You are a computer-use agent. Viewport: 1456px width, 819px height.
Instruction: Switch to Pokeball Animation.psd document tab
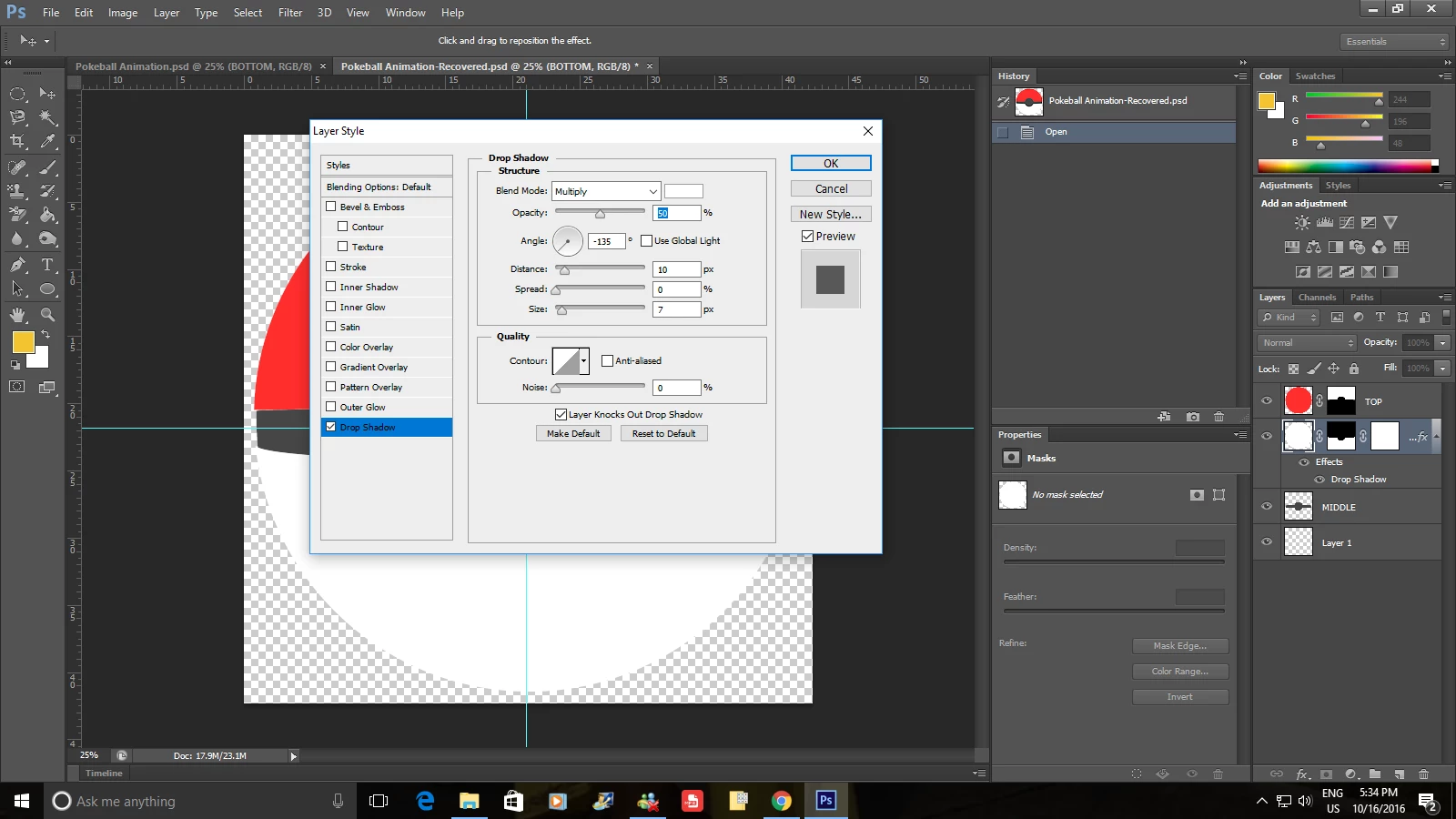pos(193,66)
